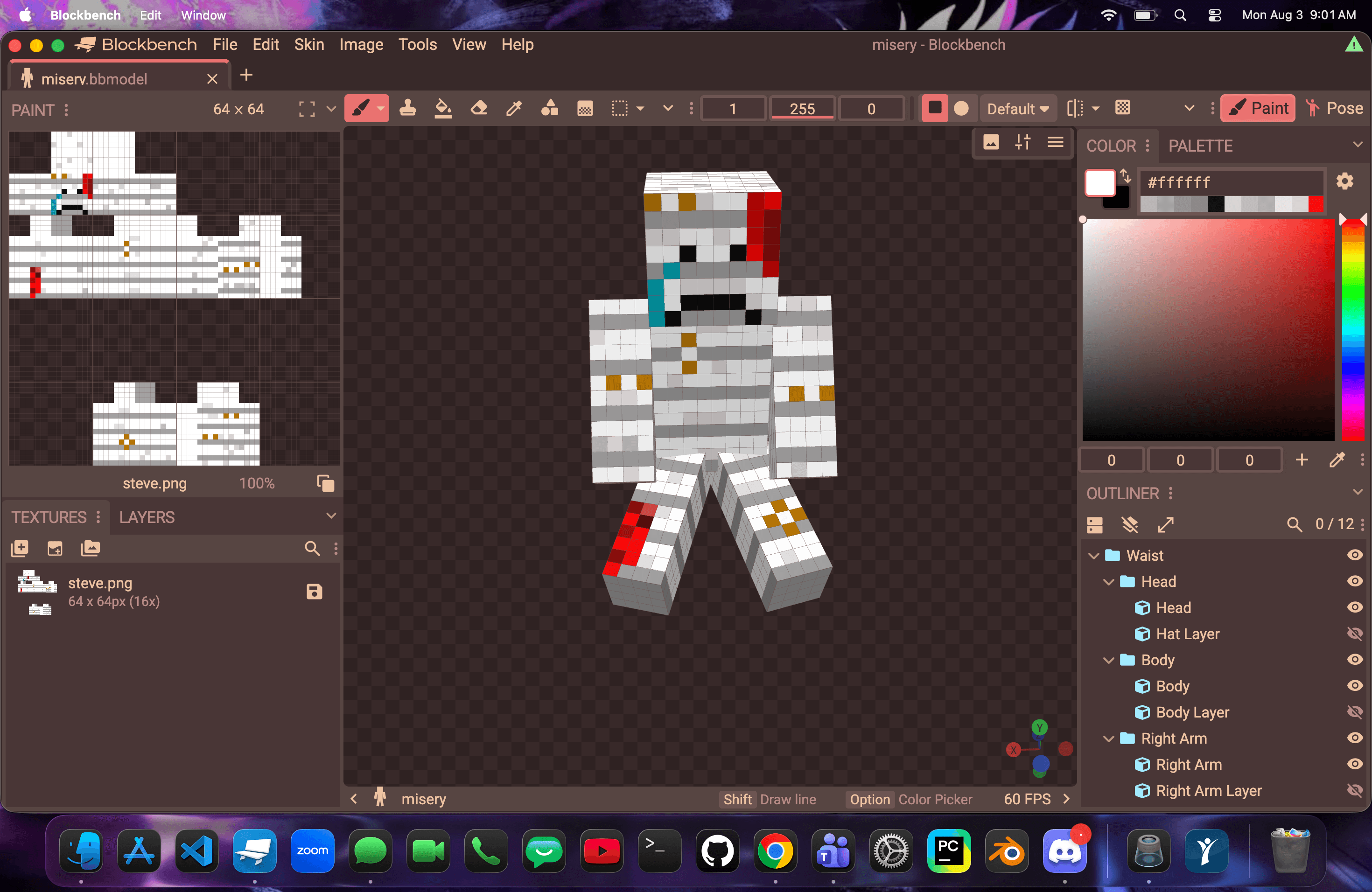This screenshot has height=892, width=1372.
Task: Hide the Right Arm folder
Action: pyautogui.click(x=1355, y=738)
